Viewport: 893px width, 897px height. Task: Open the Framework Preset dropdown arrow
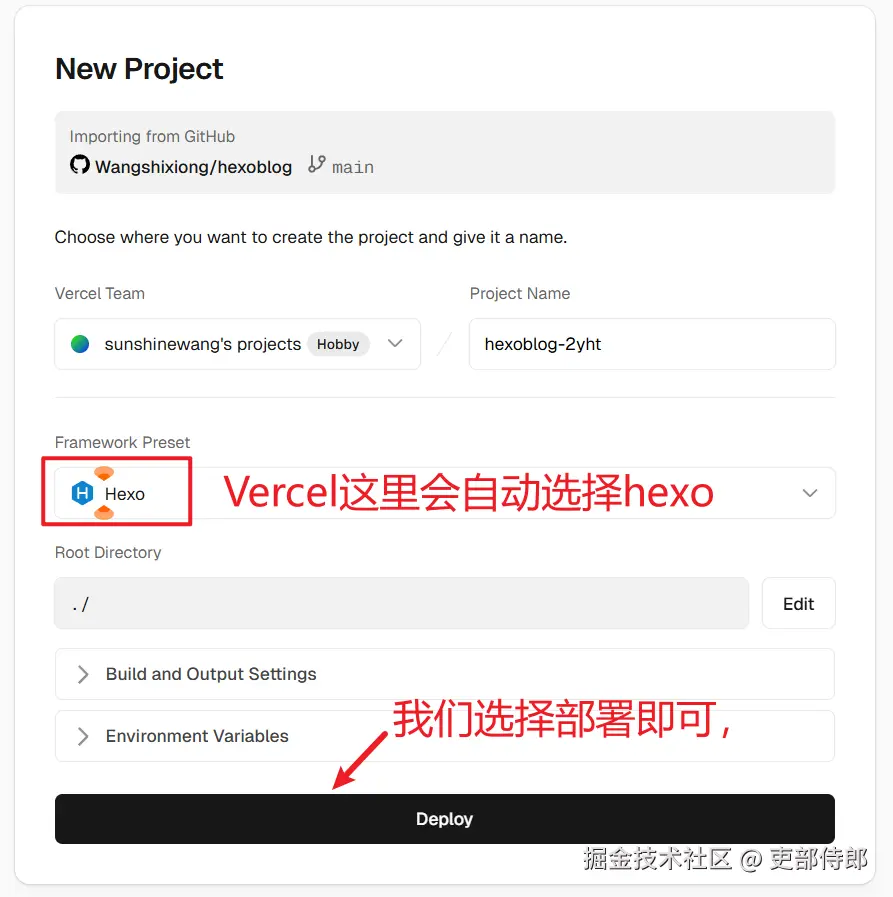point(809,493)
